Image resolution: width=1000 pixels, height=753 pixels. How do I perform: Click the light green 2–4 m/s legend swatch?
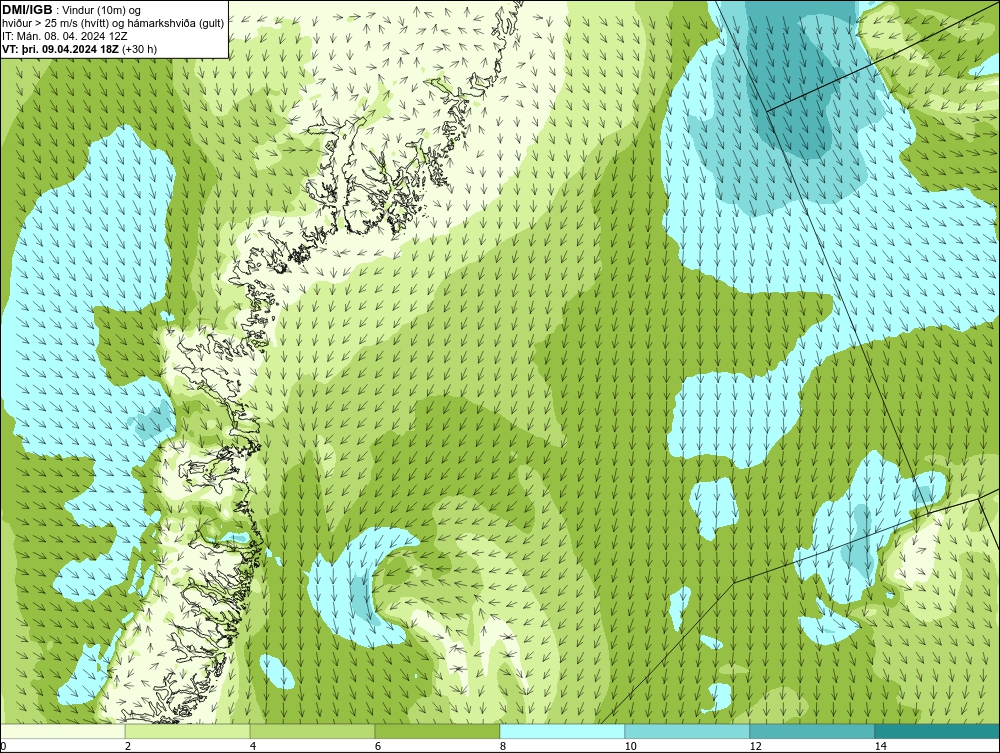click(188, 731)
